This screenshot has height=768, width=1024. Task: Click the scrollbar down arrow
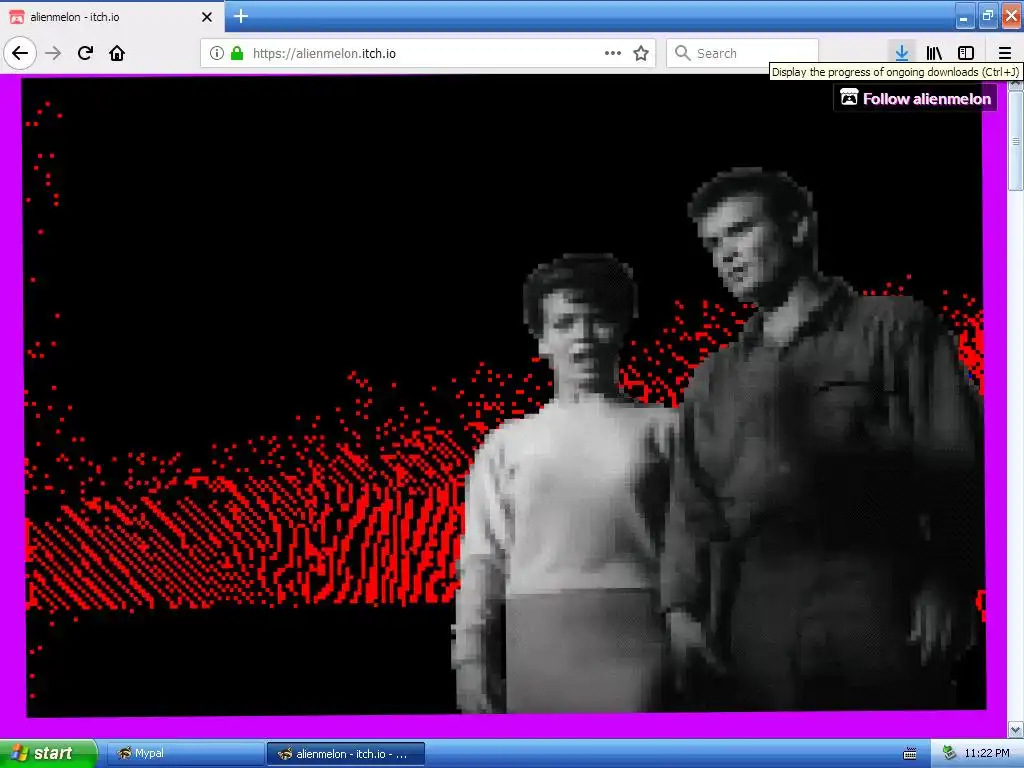[1016, 729]
